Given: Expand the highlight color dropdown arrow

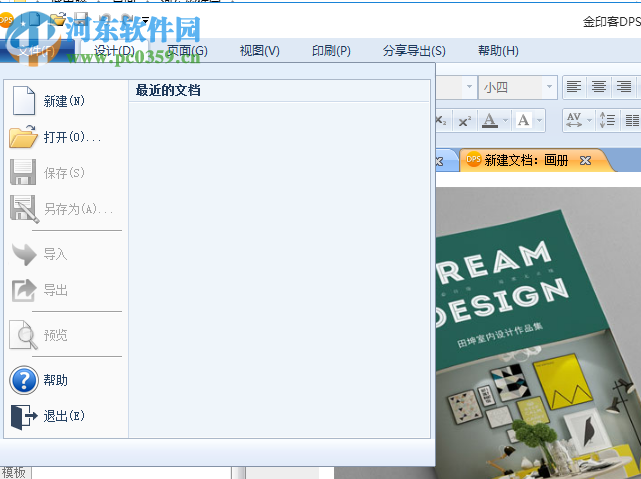Looking at the screenshot, I should [539, 121].
